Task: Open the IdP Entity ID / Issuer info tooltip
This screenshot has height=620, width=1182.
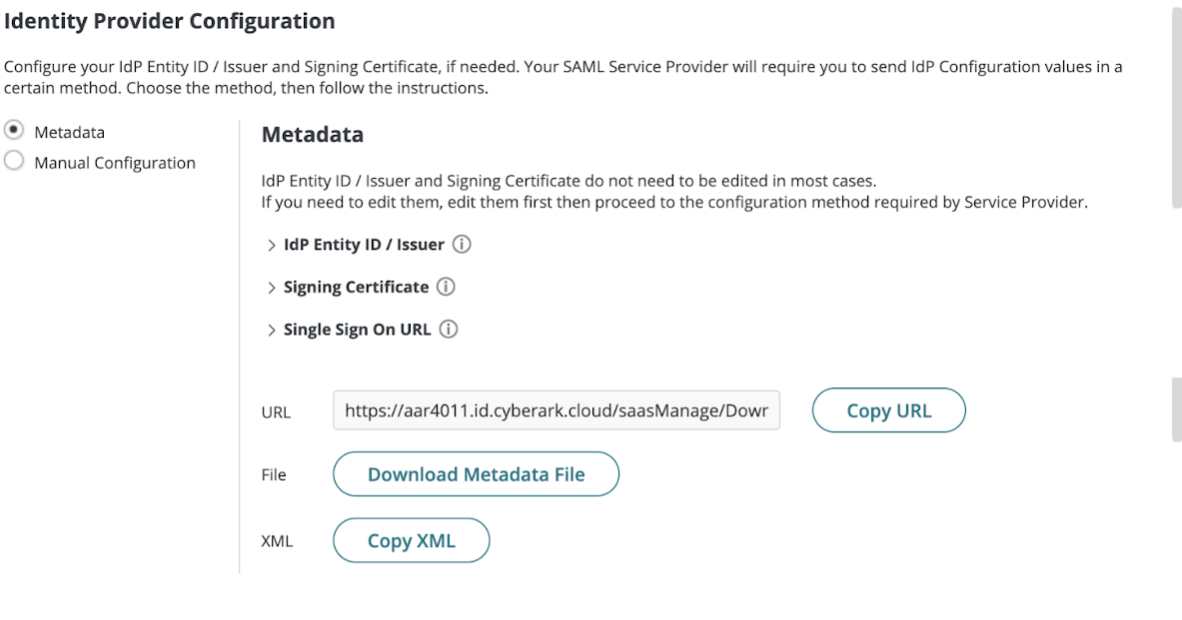Action: [462, 244]
